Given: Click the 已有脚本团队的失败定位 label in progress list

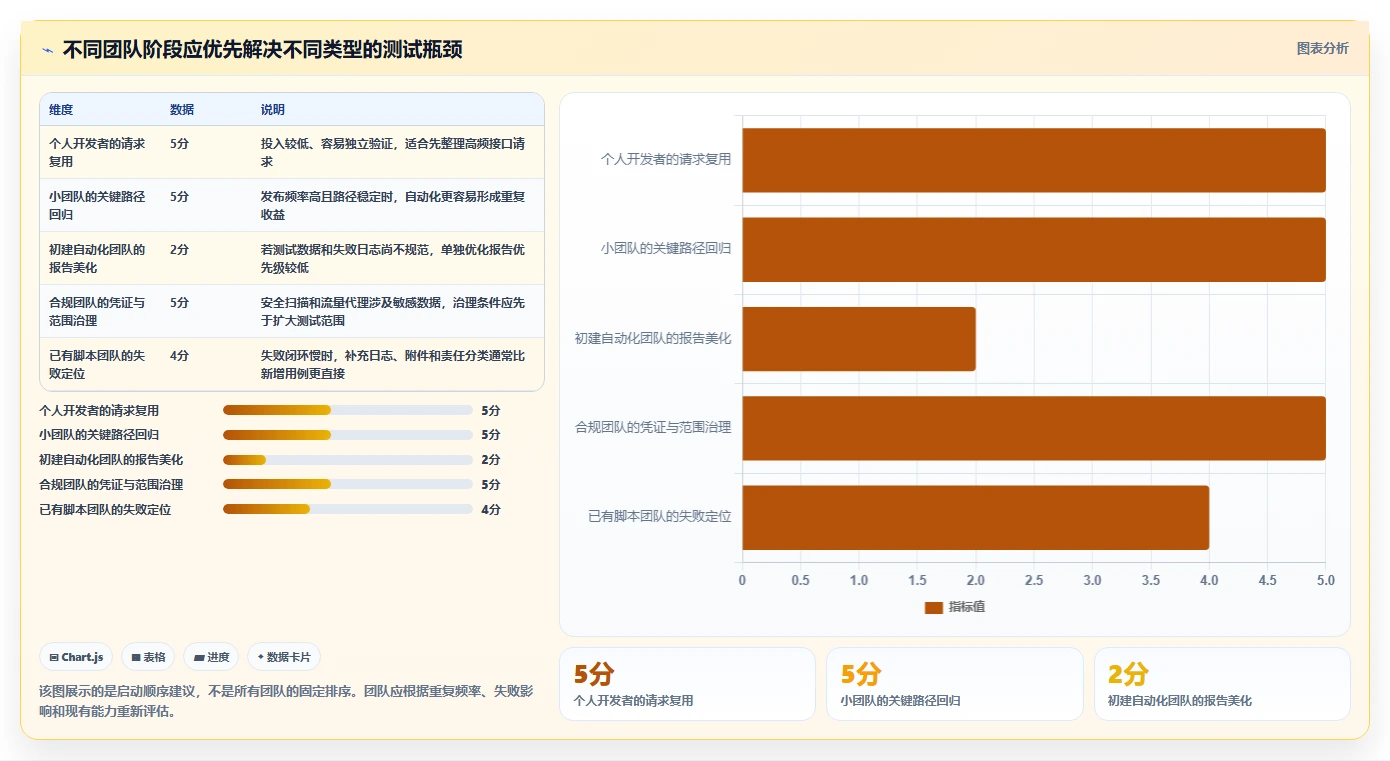Looking at the screenshot, I should pos(105,509).
